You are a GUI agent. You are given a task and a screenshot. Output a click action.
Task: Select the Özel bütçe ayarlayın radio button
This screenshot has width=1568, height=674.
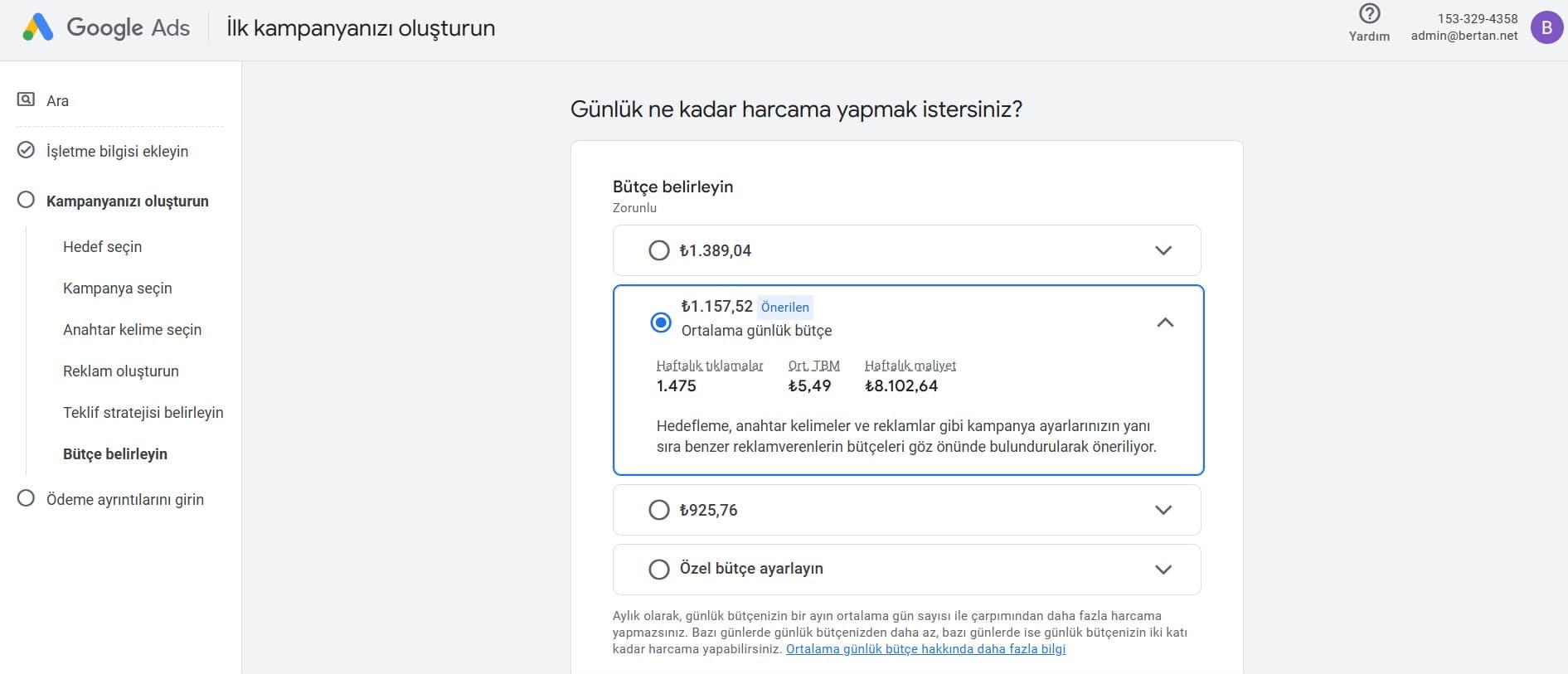click(x=659, y=570)
